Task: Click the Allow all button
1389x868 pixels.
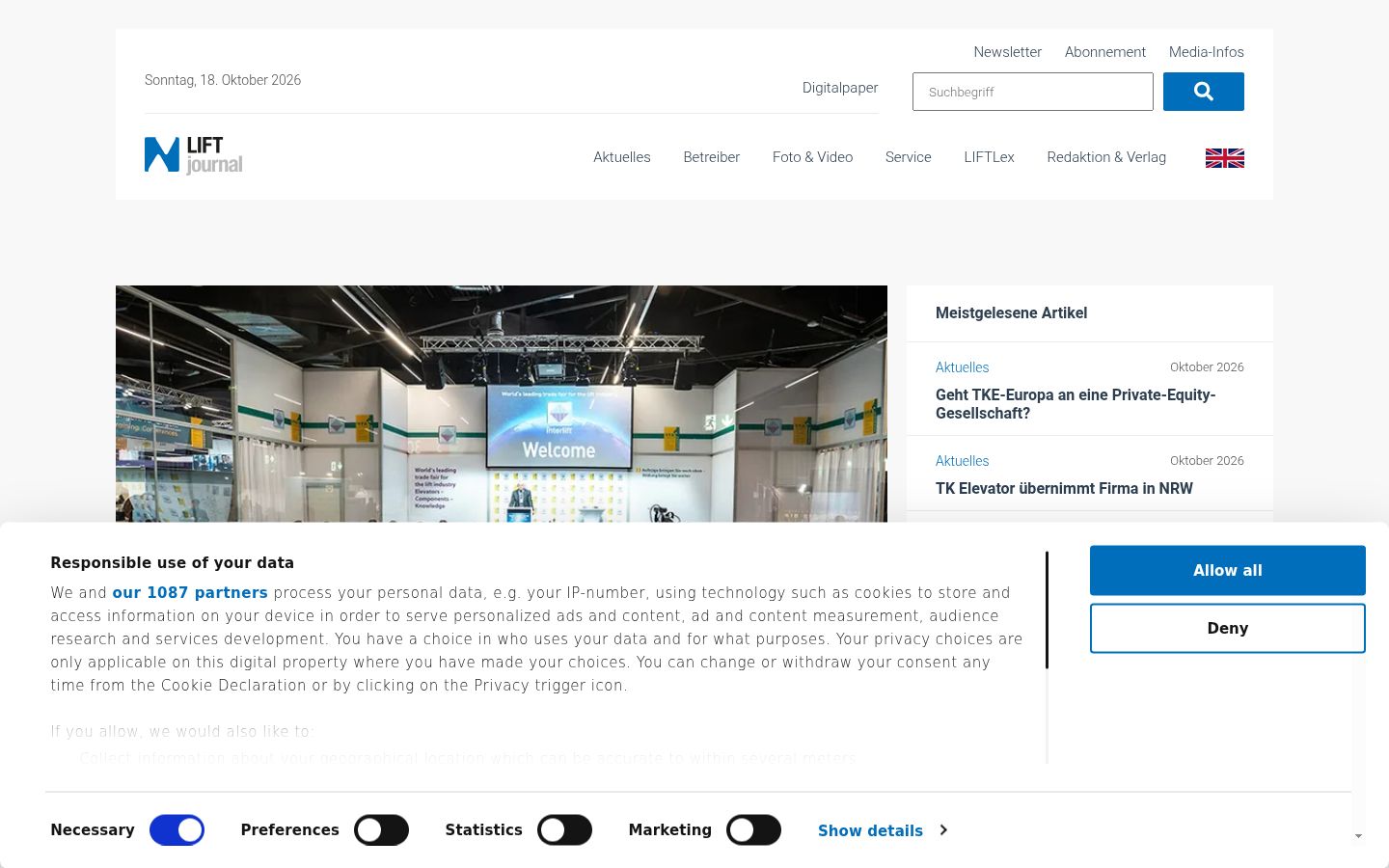Action: 1227,570
